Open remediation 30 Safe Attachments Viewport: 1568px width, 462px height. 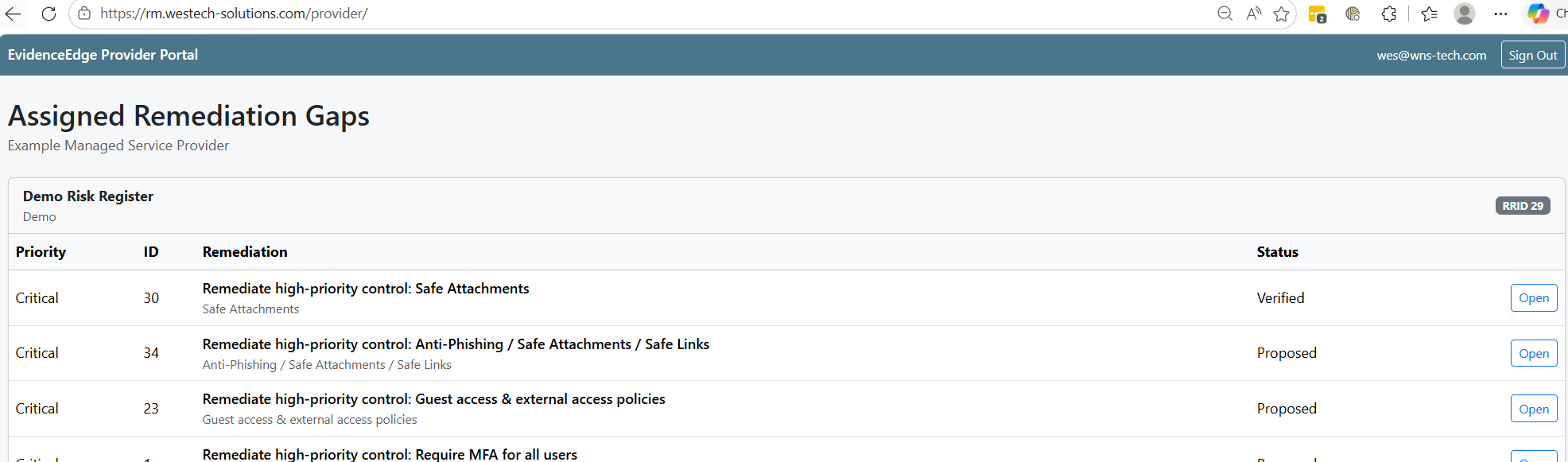[1534, 298]
